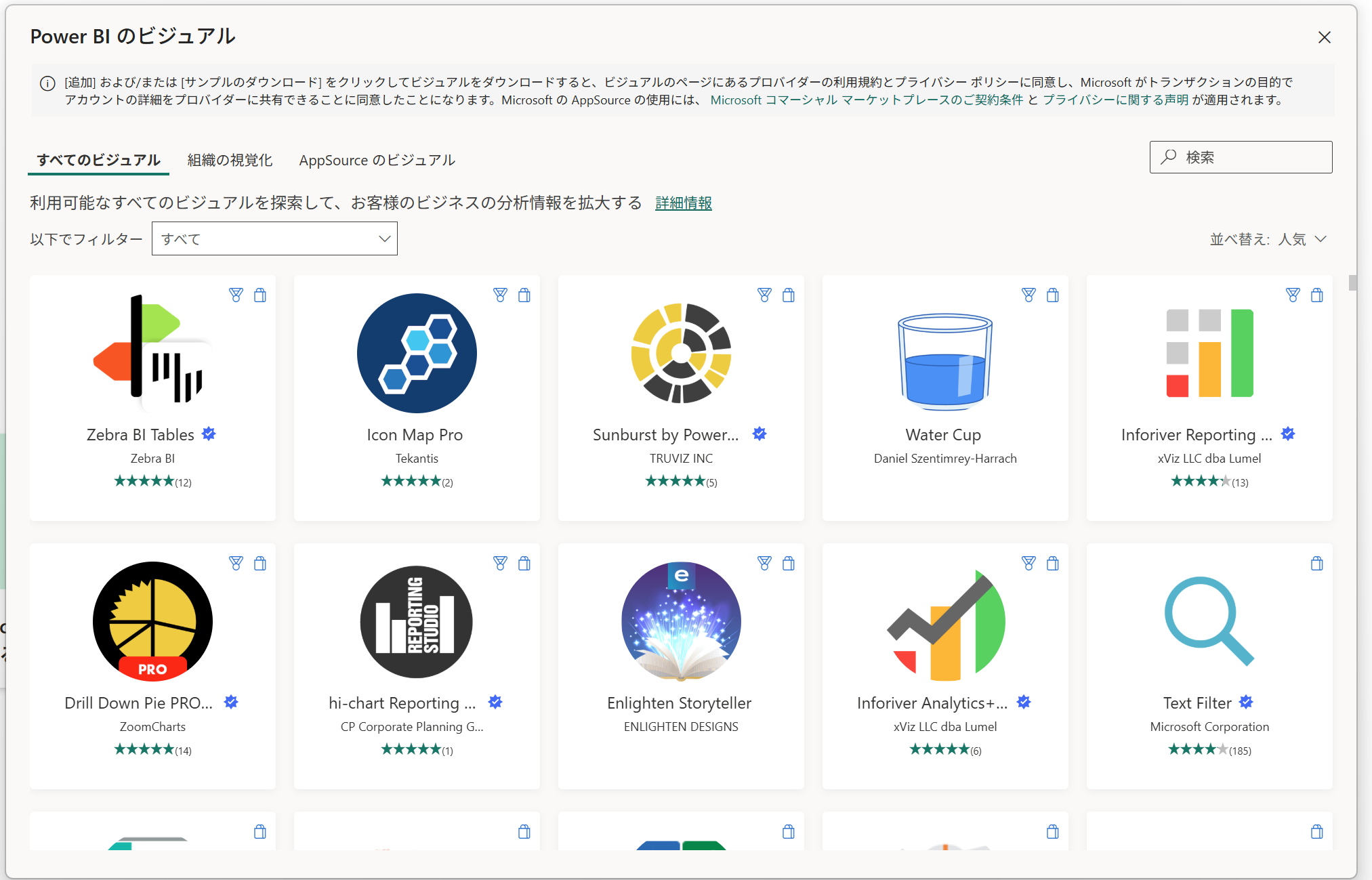Click the certified filter icon on Water Cup card
The width and height of the screenshot is (1372, 880).
point(1028,295)
